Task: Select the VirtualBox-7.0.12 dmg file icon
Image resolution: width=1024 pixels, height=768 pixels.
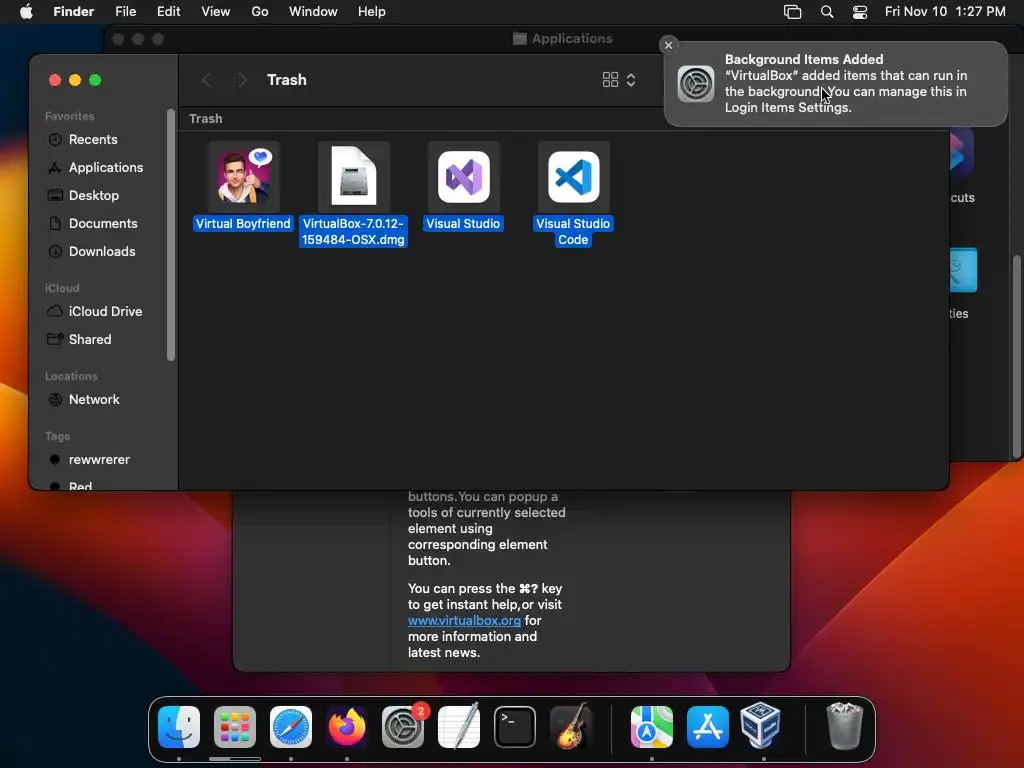Action: tap(353, 176)
